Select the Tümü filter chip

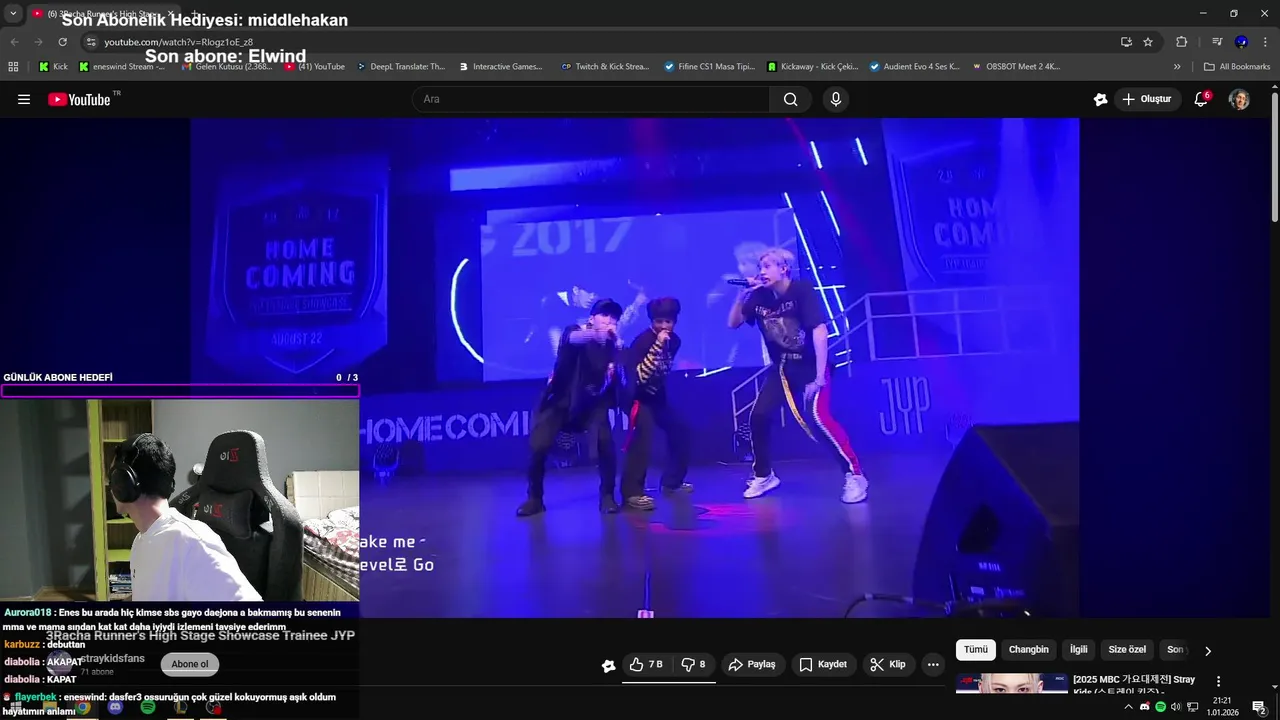point(976,650)
